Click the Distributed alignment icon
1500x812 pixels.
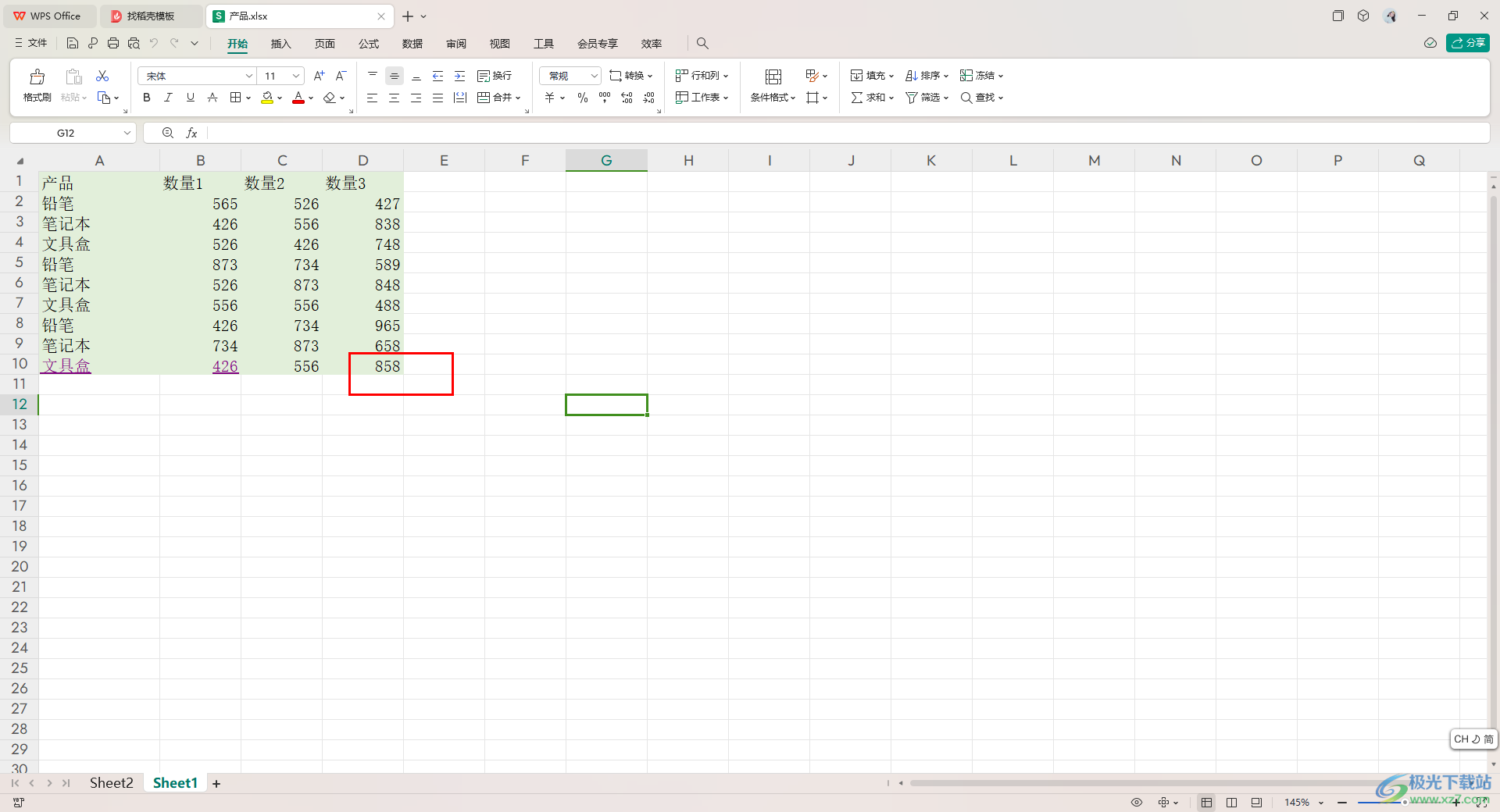coord(460,98)
